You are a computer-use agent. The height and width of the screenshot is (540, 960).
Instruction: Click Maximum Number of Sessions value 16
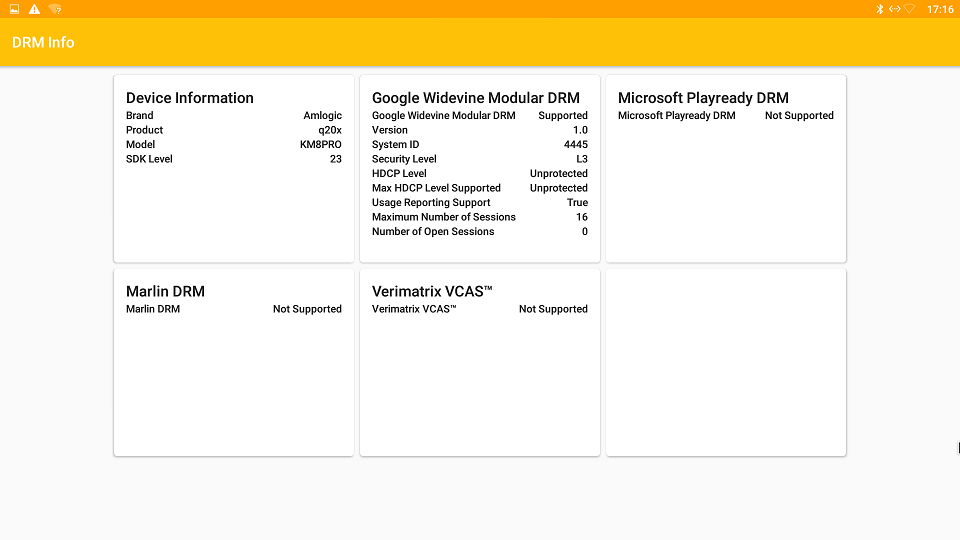[582, 217]
